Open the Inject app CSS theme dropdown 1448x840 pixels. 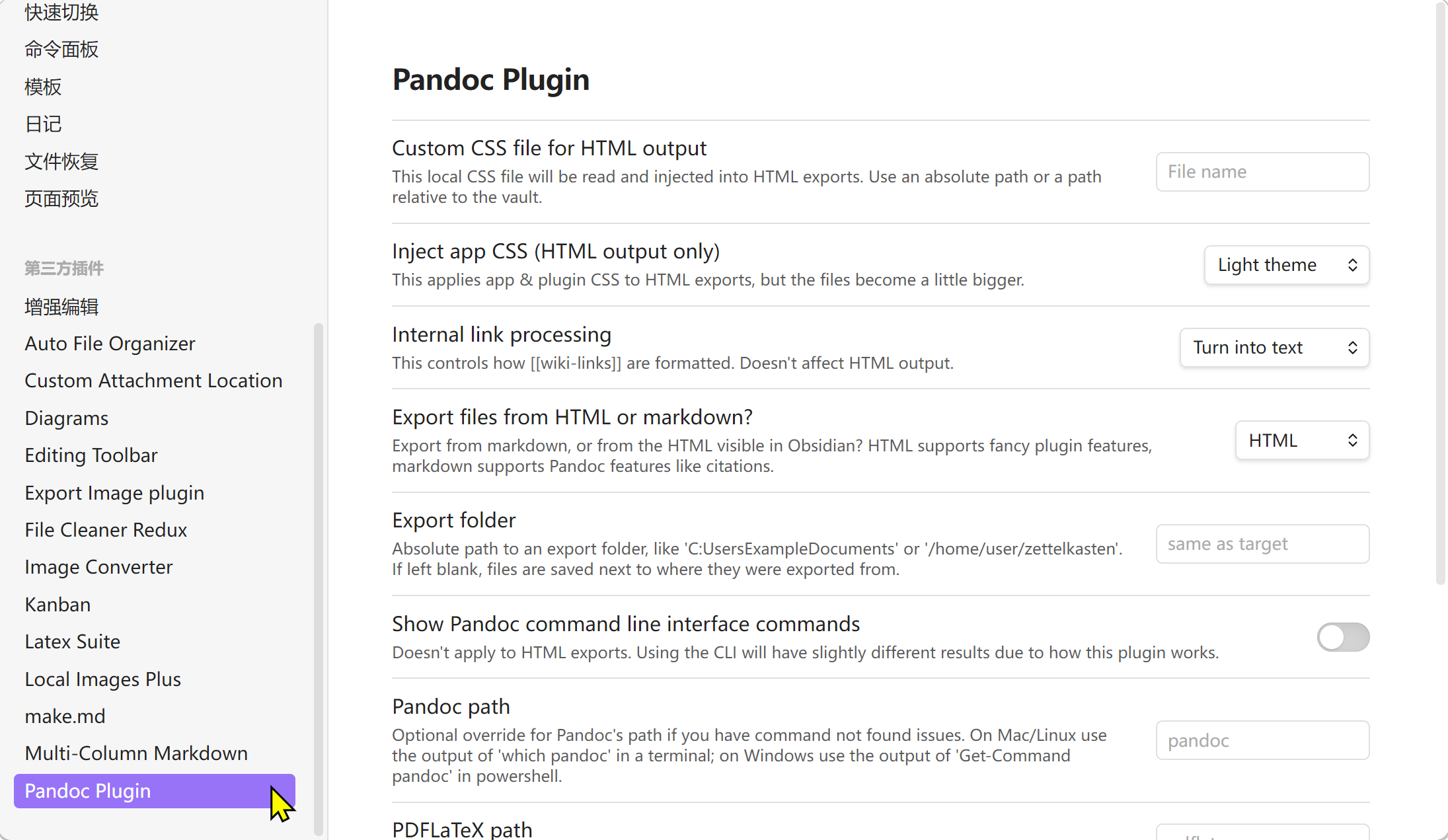tap(1286, 265)
